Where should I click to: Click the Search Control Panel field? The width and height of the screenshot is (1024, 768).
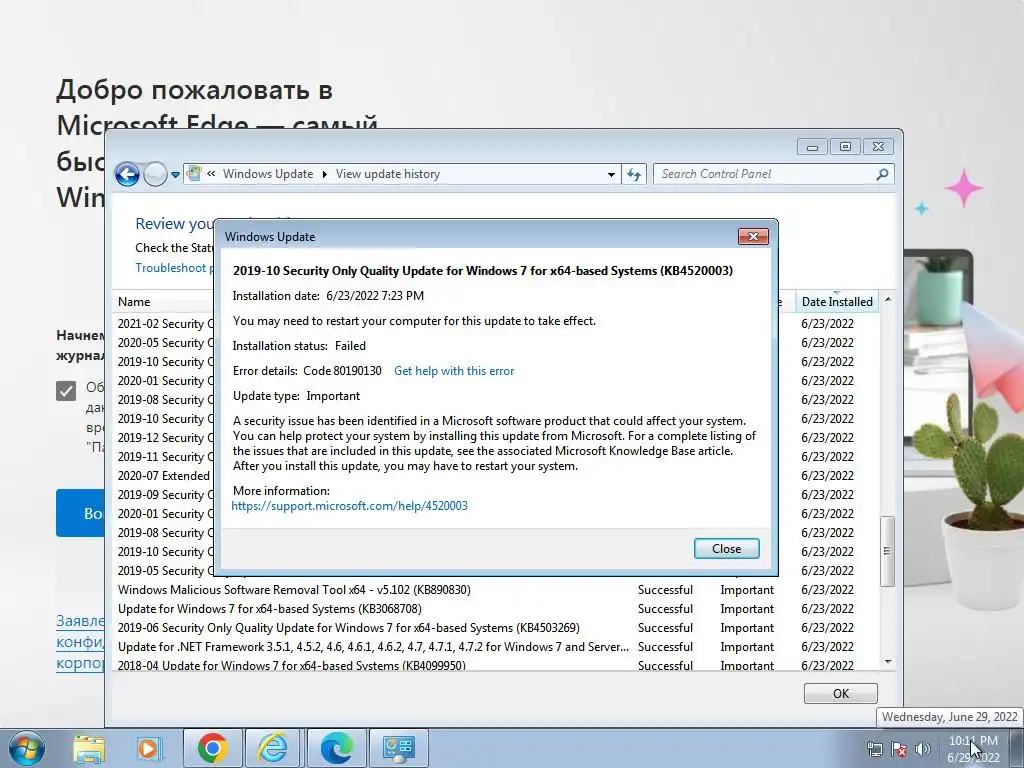point(765,174)
